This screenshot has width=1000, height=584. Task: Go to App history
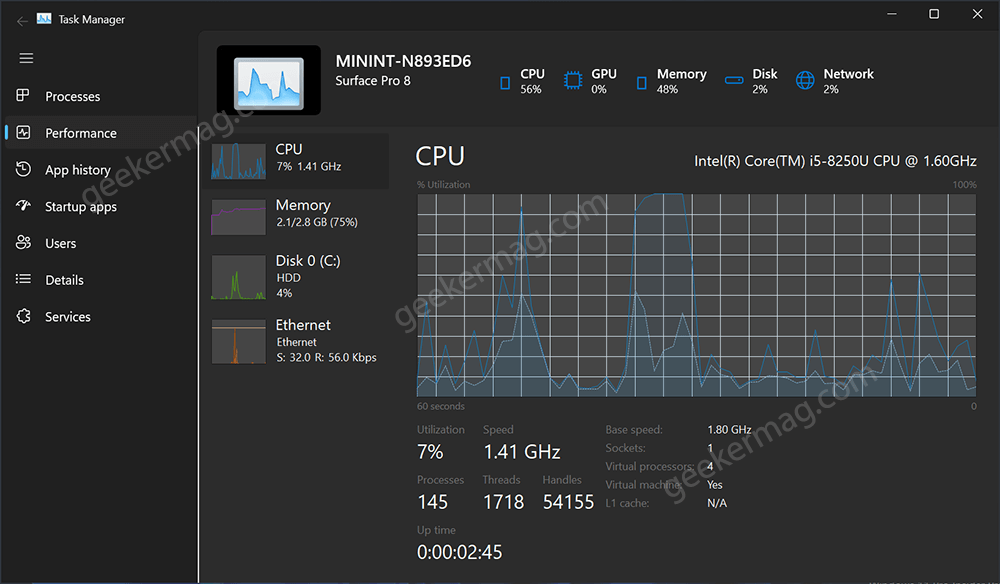101,170
